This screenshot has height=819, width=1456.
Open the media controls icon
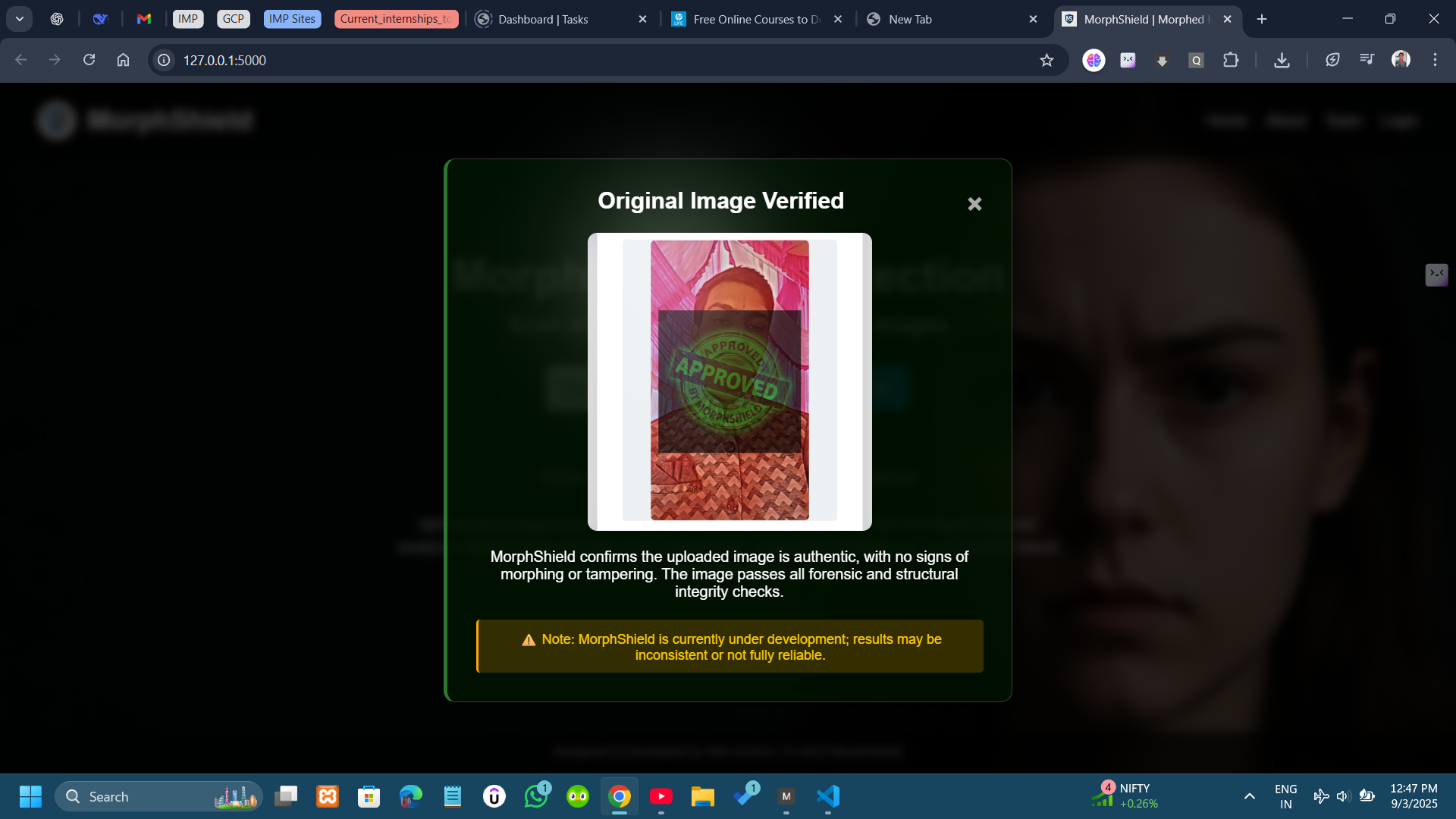pyautogui.click(x=1367, y=60)
